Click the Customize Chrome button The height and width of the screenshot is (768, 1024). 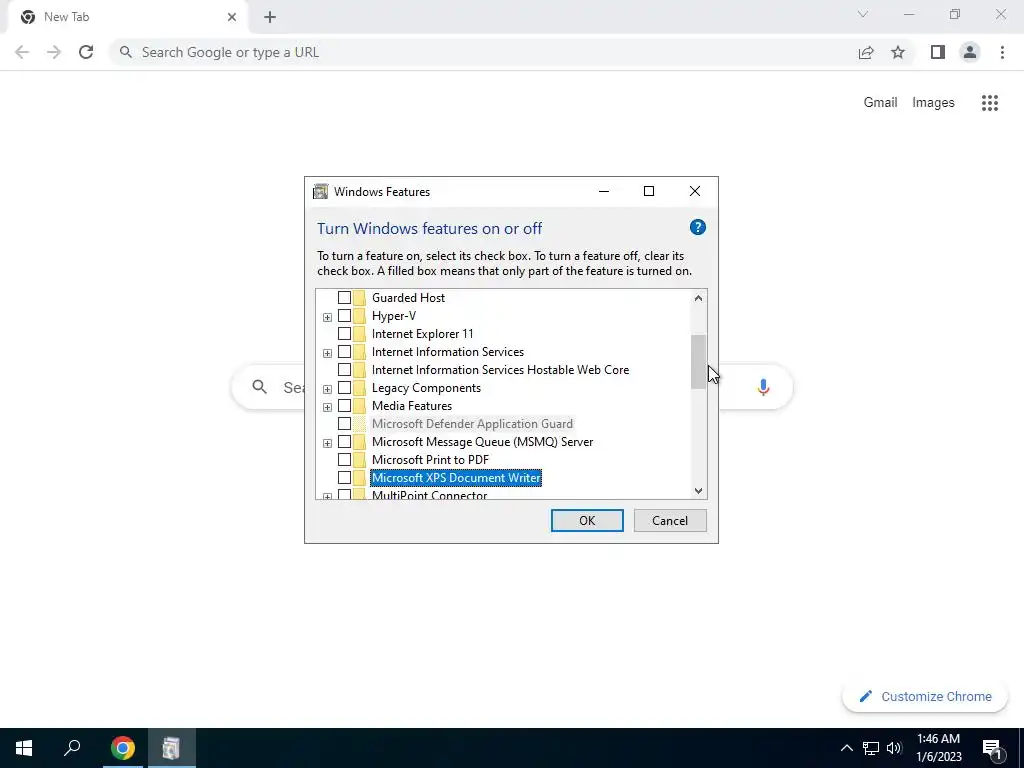click(925, 697)
